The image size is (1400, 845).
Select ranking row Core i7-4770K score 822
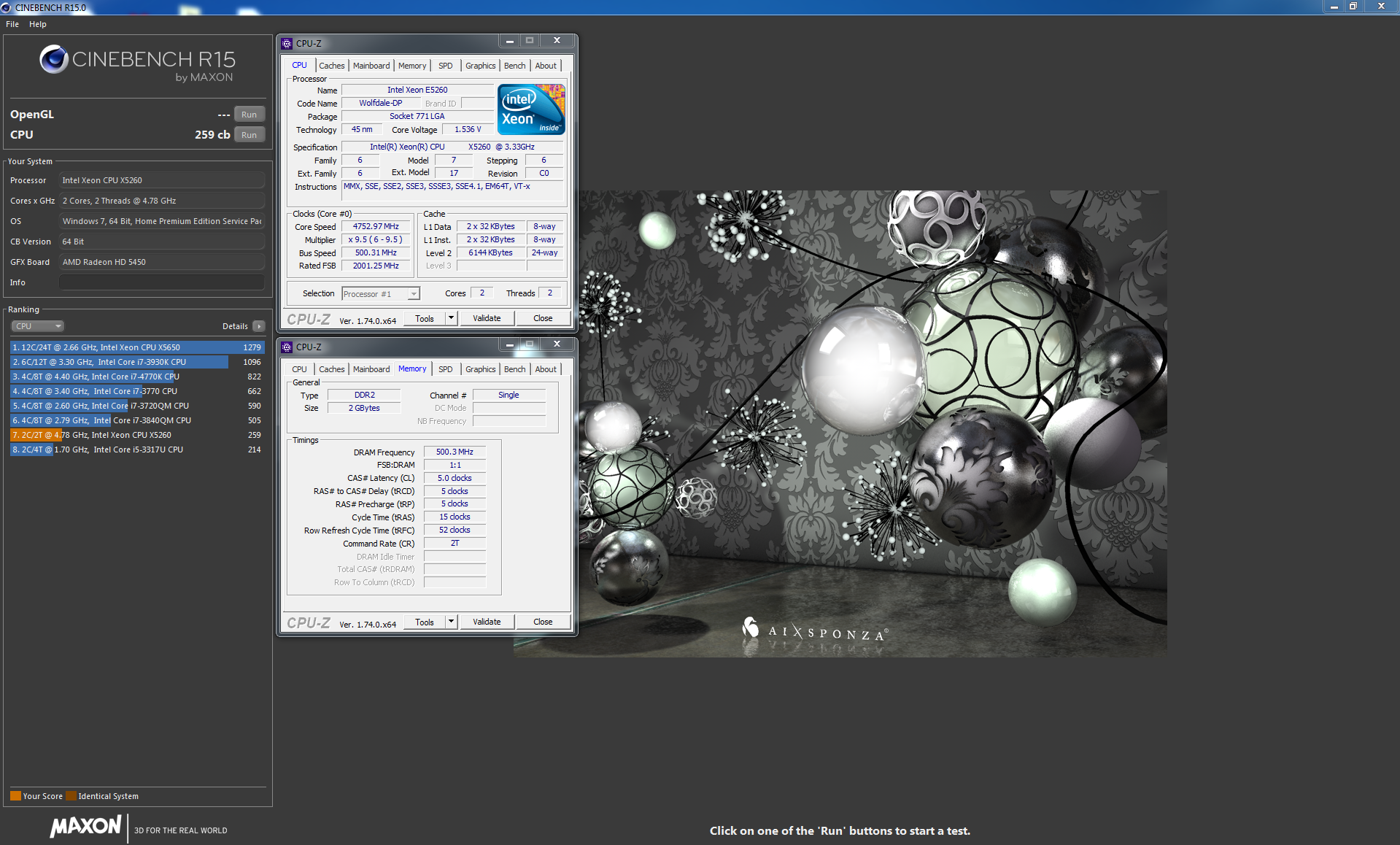(x=137, y=377)
